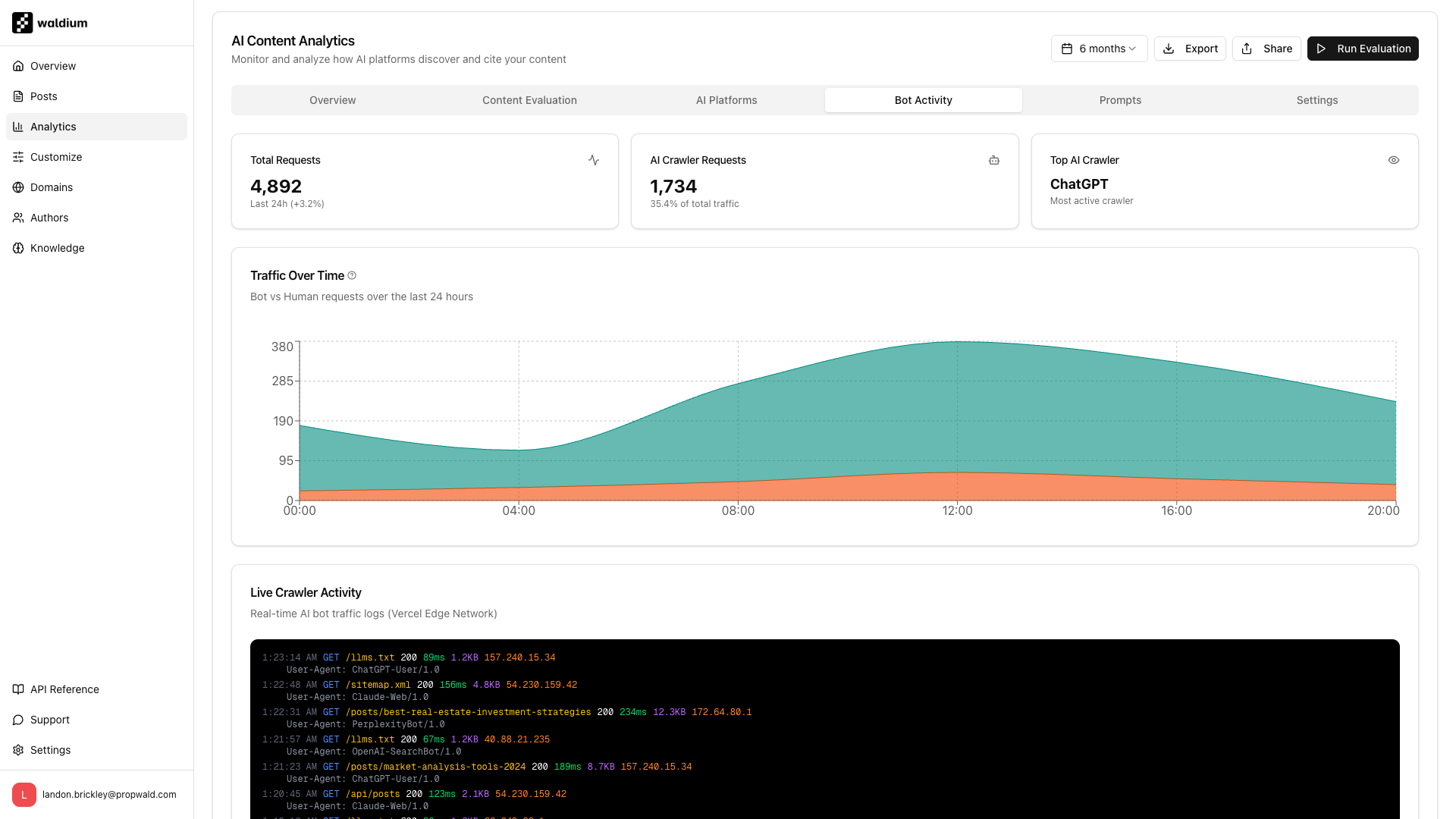The image size is (1456, 819).
Task: Start Run Evaluation
Action: point(1363,49)
